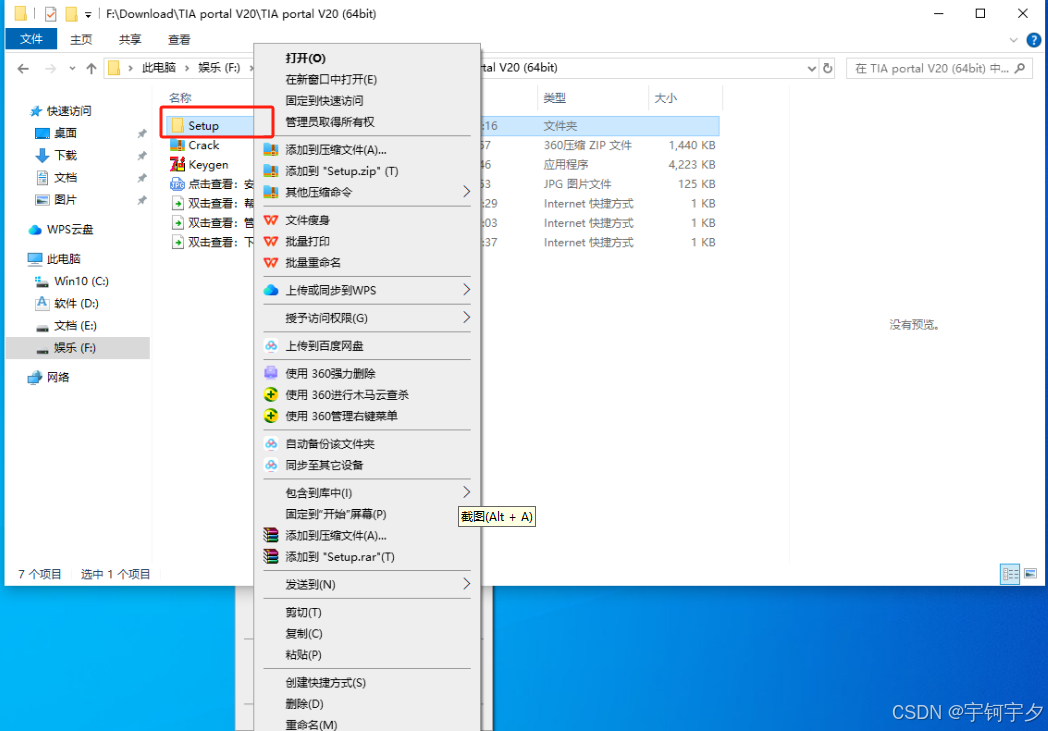The image size is (1048, 731).
Task: Open the 文件 ribbon tab
Action: pyautogui.click(x=31, y=39)
